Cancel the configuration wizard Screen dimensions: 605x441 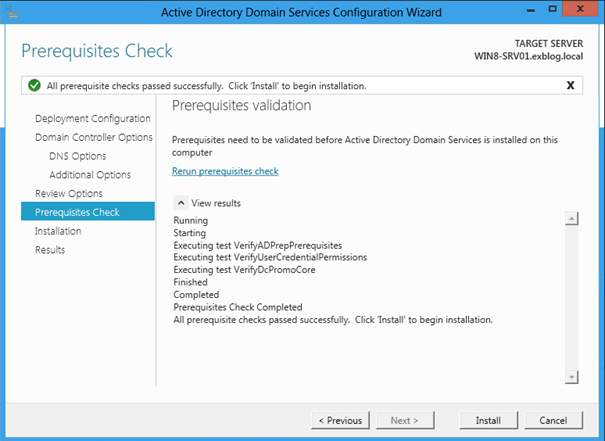[x=553, y=420]
